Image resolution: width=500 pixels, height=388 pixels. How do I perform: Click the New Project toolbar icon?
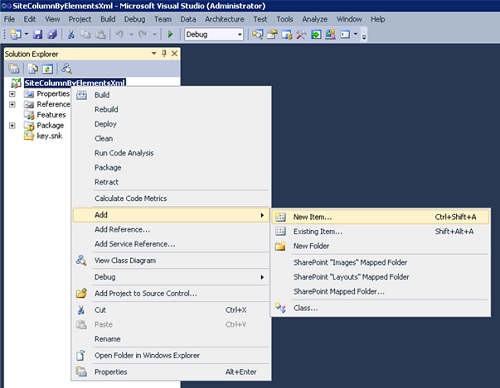(16, 34)
